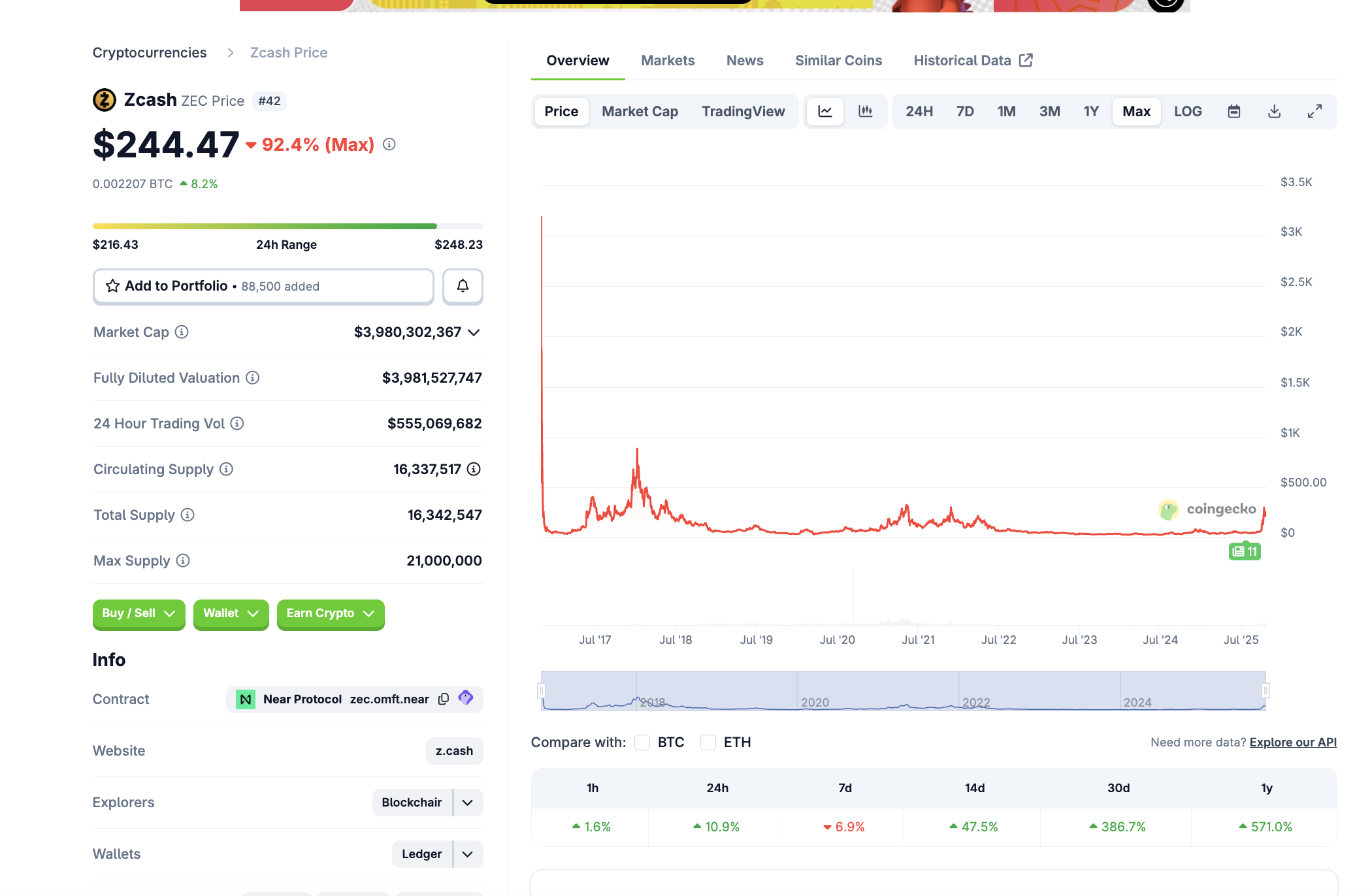Expand the Explorers dropdown arrow

coord(468,803)
